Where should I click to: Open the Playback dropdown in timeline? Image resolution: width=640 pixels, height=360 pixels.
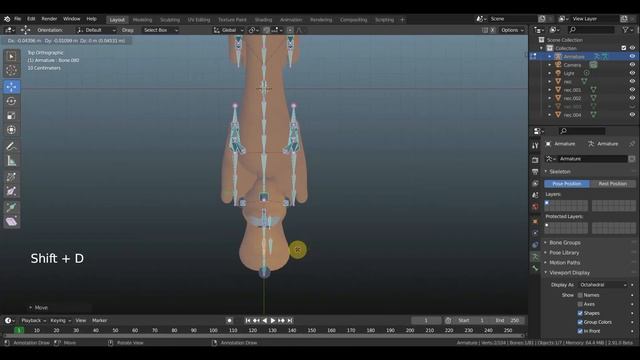click(33, 320)
